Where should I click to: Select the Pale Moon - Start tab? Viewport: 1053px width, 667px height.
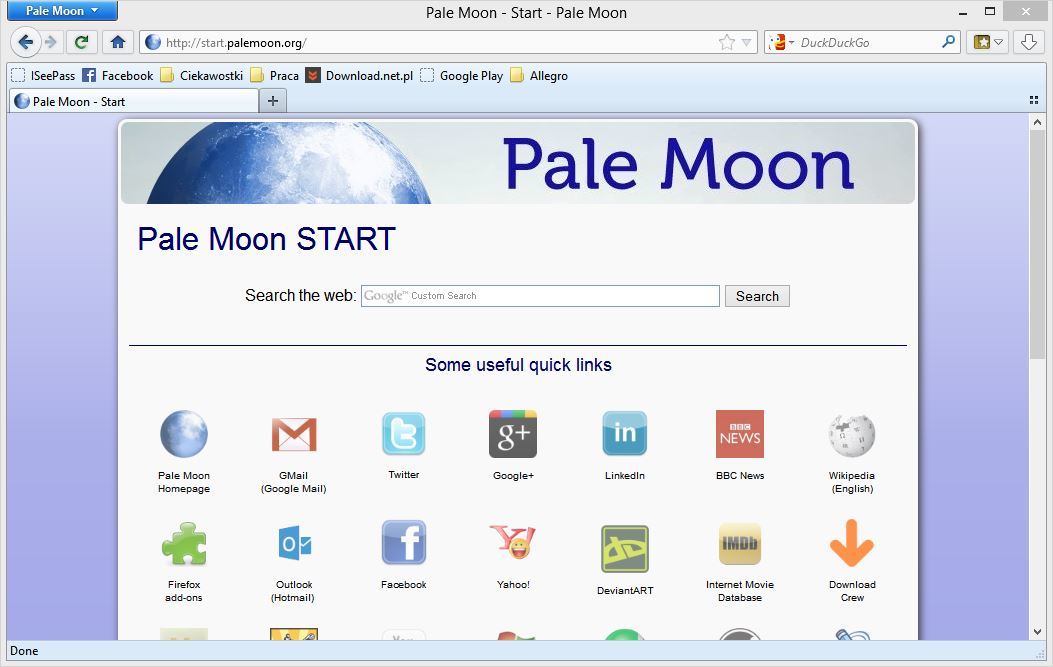coord(134,101)
